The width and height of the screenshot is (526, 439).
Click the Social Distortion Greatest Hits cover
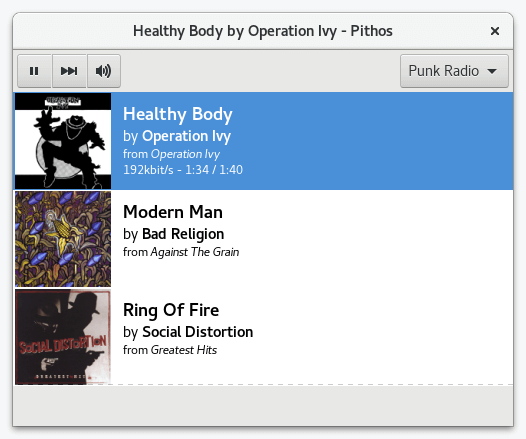(x=63, y=337)
